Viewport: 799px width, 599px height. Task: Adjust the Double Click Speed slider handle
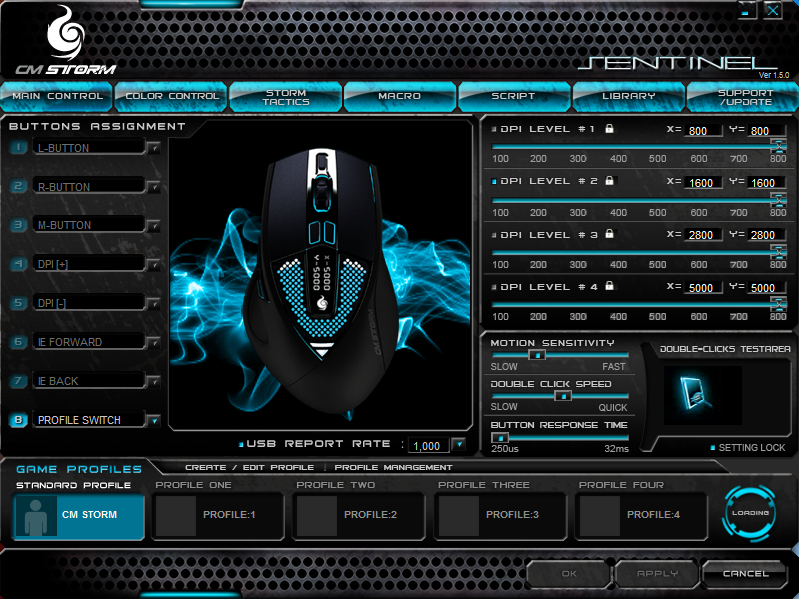point(563,396)
